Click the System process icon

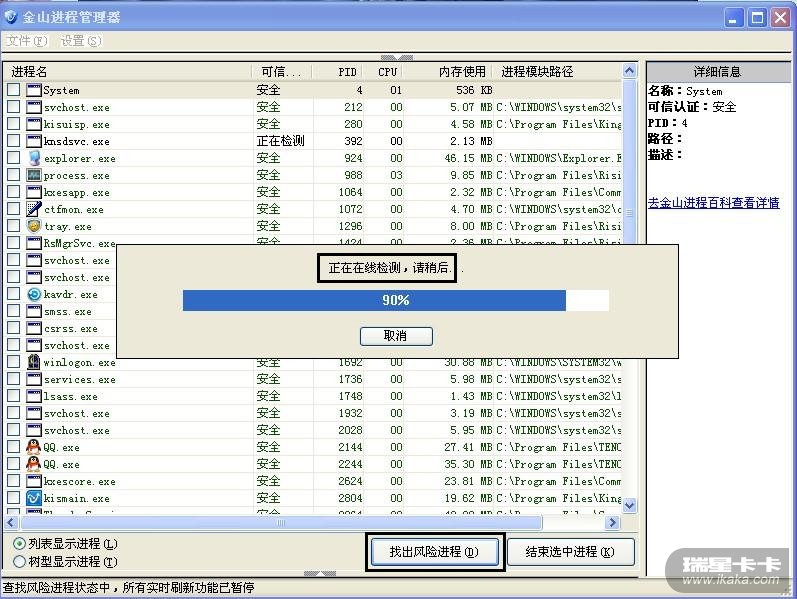pos(34,91)
